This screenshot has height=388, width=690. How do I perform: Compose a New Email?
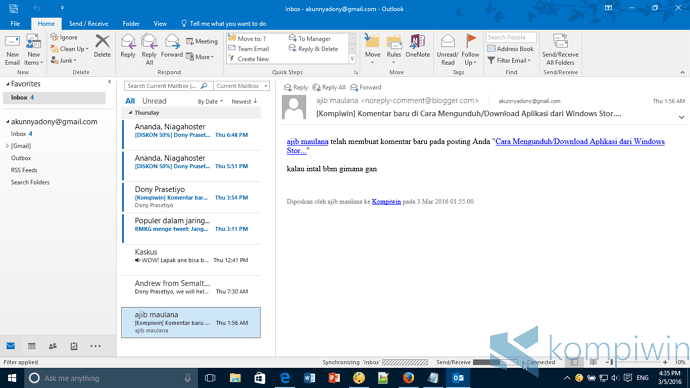click(x=12, y=50)
